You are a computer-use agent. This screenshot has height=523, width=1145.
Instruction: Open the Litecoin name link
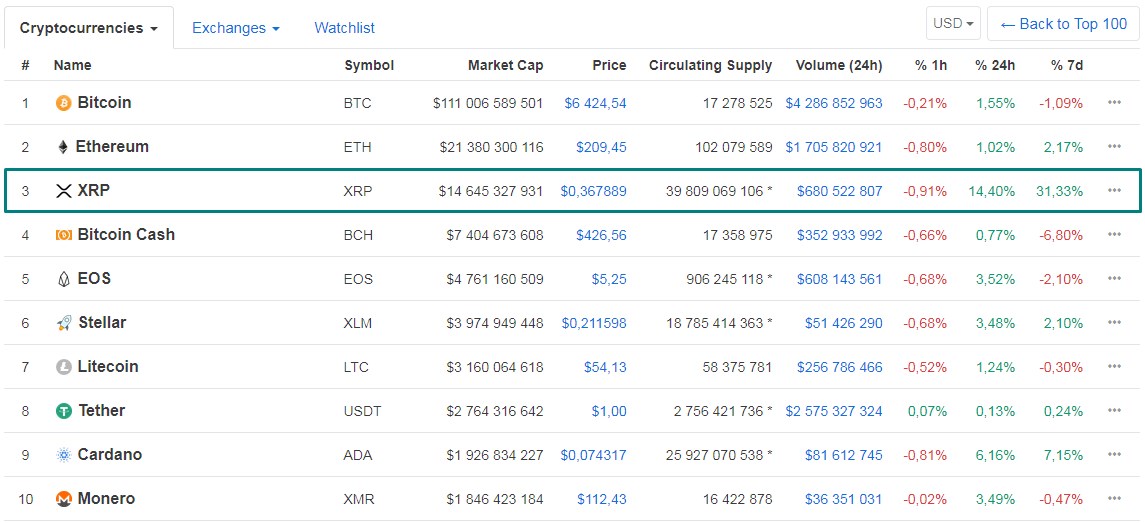click(108, 367)
